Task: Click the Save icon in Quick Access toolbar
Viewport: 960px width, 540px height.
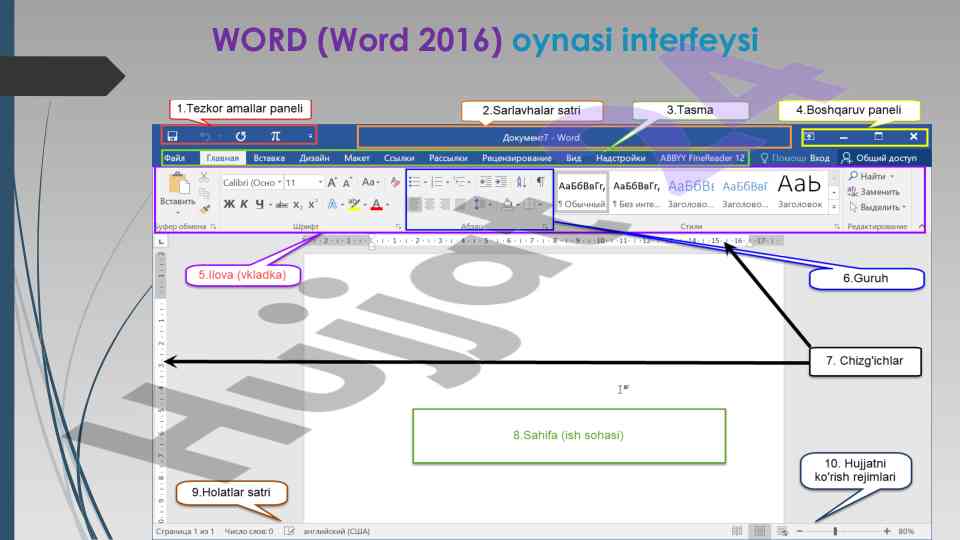Action: coord(173,136)
